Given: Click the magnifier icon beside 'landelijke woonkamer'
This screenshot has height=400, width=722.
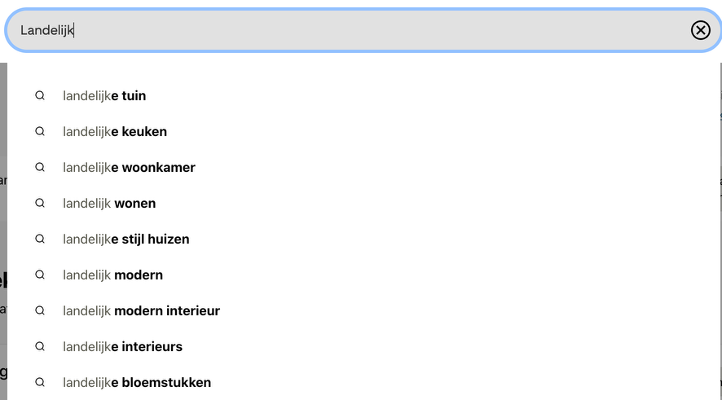Looking at the screenshot, I should [x=40, y=168].
